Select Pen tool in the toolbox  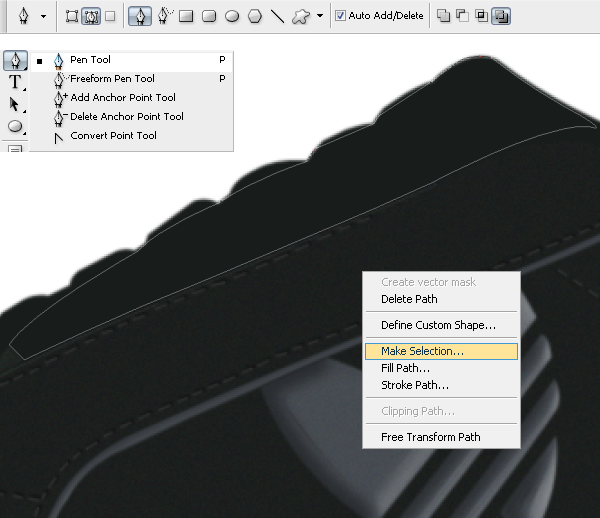coord(15,60)
